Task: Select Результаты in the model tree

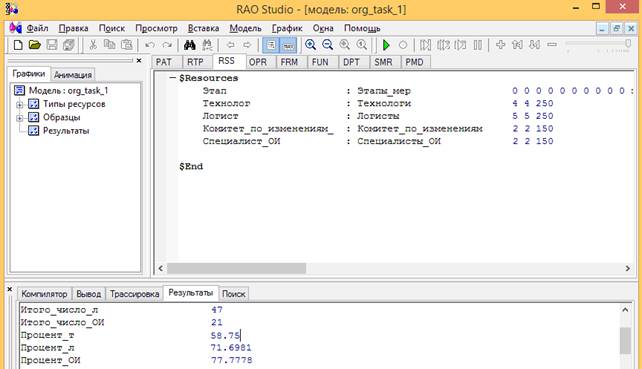Action: click(66, 131)
